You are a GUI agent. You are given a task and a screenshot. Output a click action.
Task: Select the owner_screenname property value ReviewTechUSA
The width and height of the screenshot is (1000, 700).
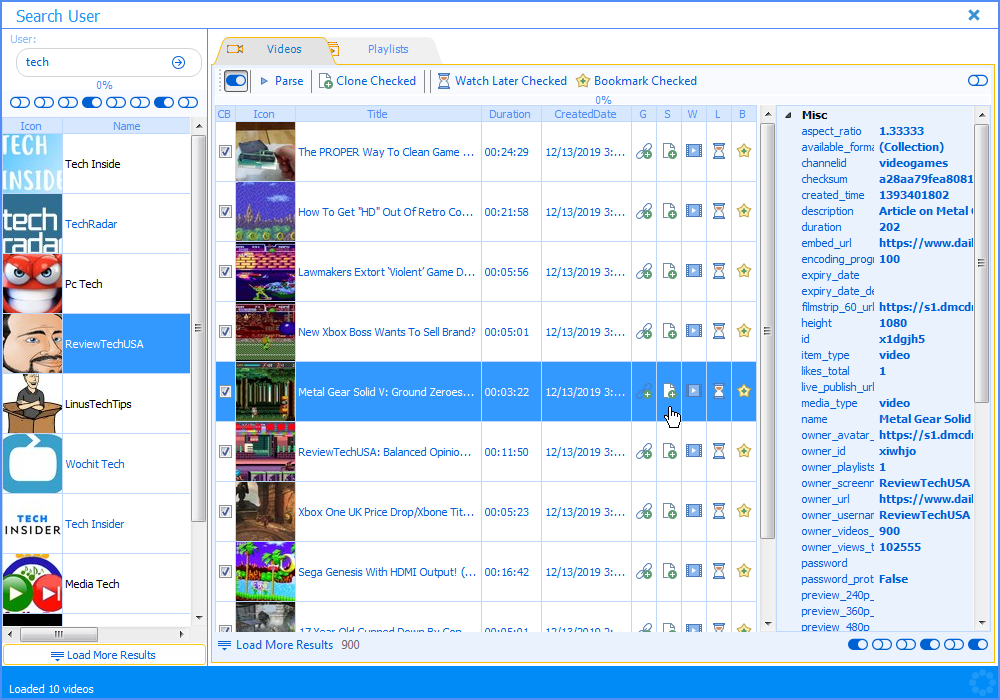pos(924,483)
